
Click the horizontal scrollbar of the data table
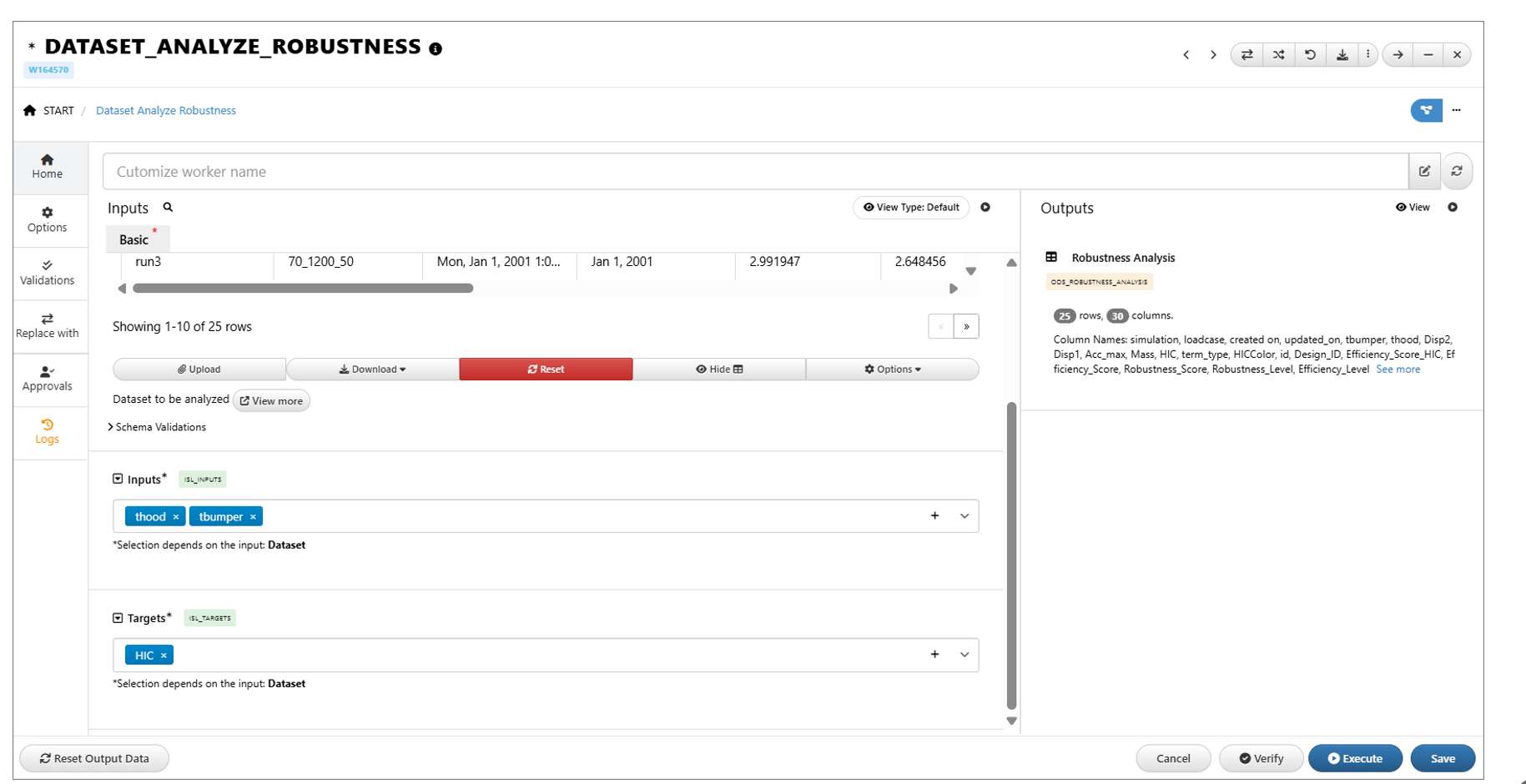tap(303, 289)
